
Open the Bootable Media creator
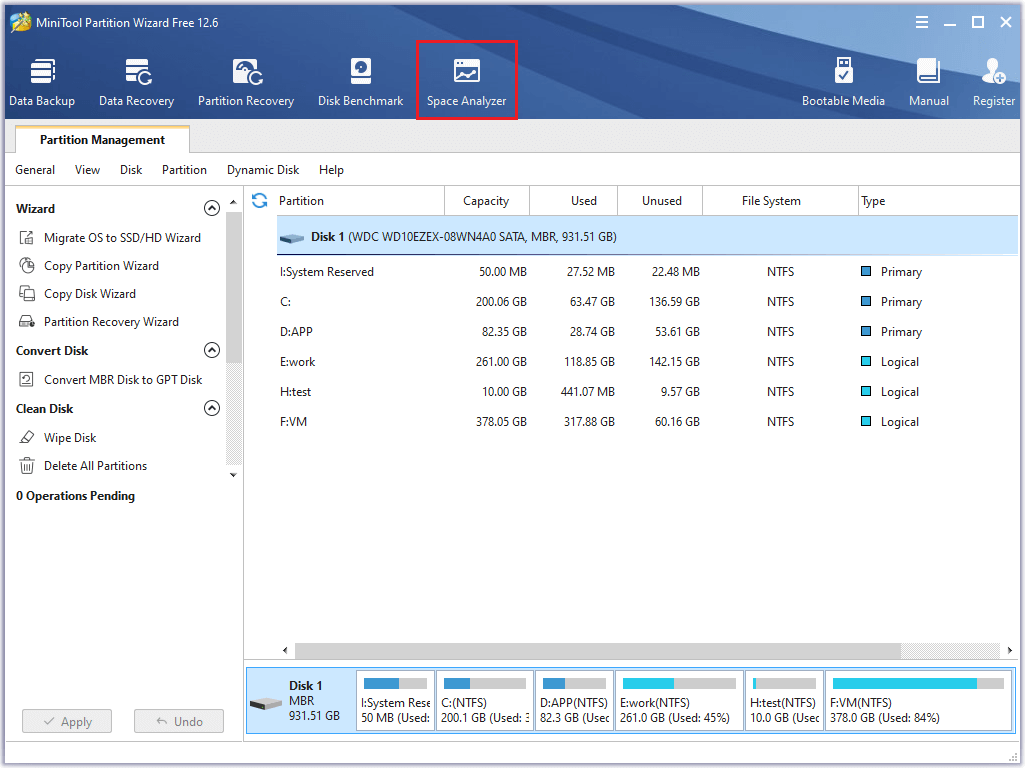(844, 79)
